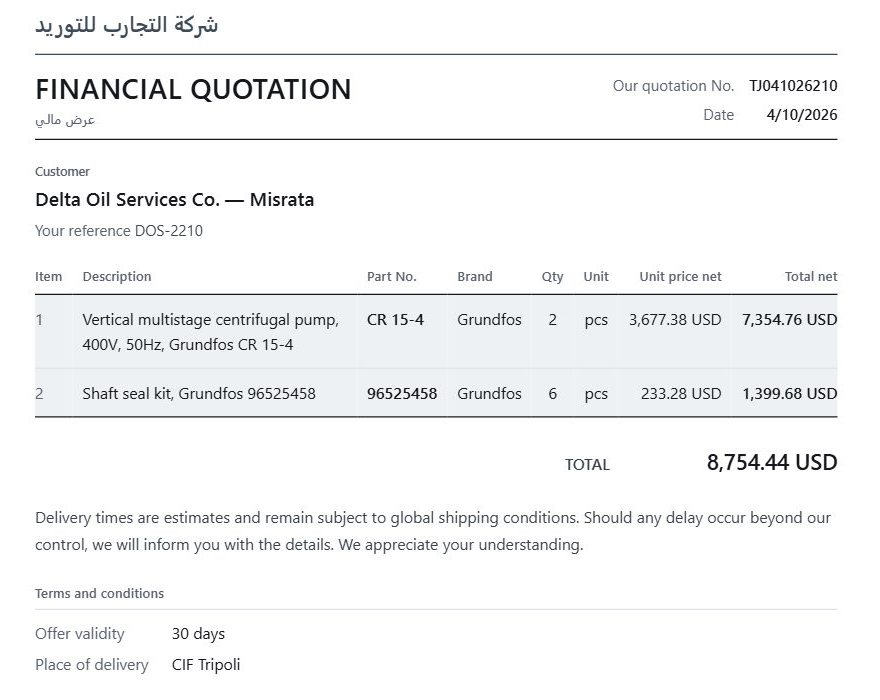The image size is (880, 700).
Task: Click the CIF Tripoli delivery place
Action: [x=205, y=665]
